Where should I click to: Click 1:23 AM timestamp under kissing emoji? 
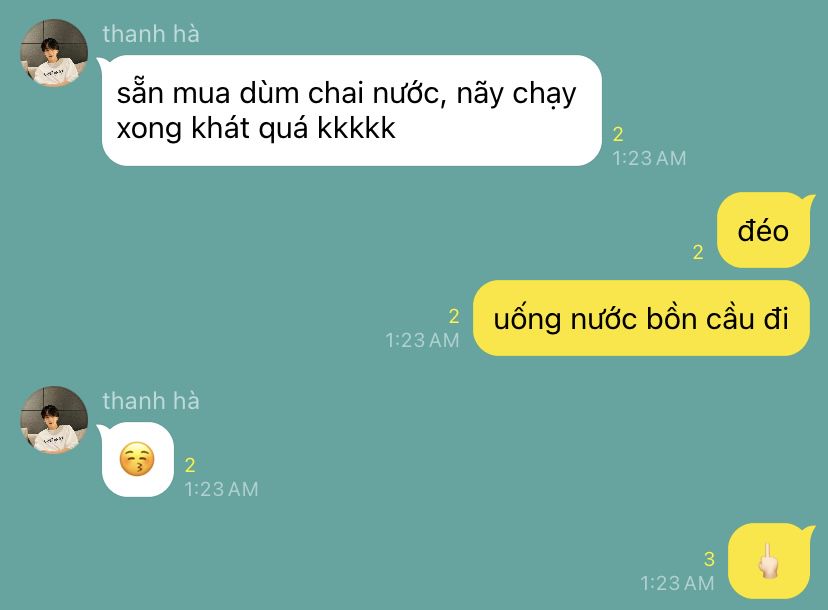click(x=221, y=489)
